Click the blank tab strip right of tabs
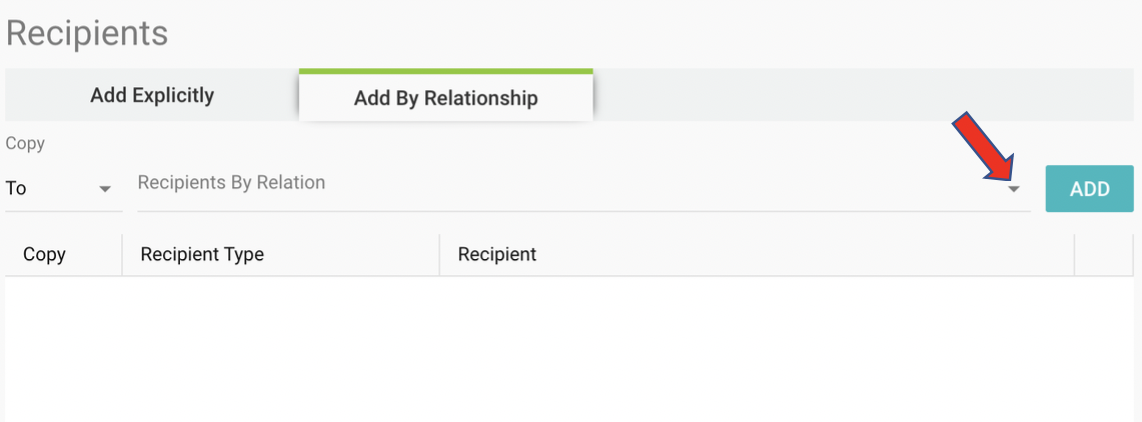The image size is (1142, 422). tap(860, 96)
